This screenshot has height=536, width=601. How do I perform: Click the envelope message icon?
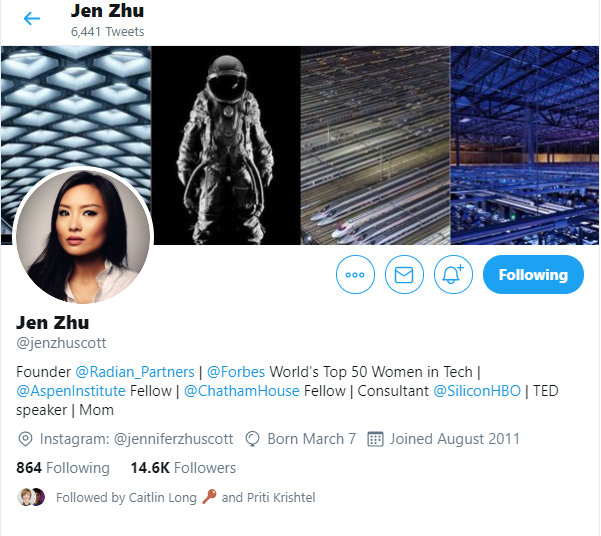404,275
